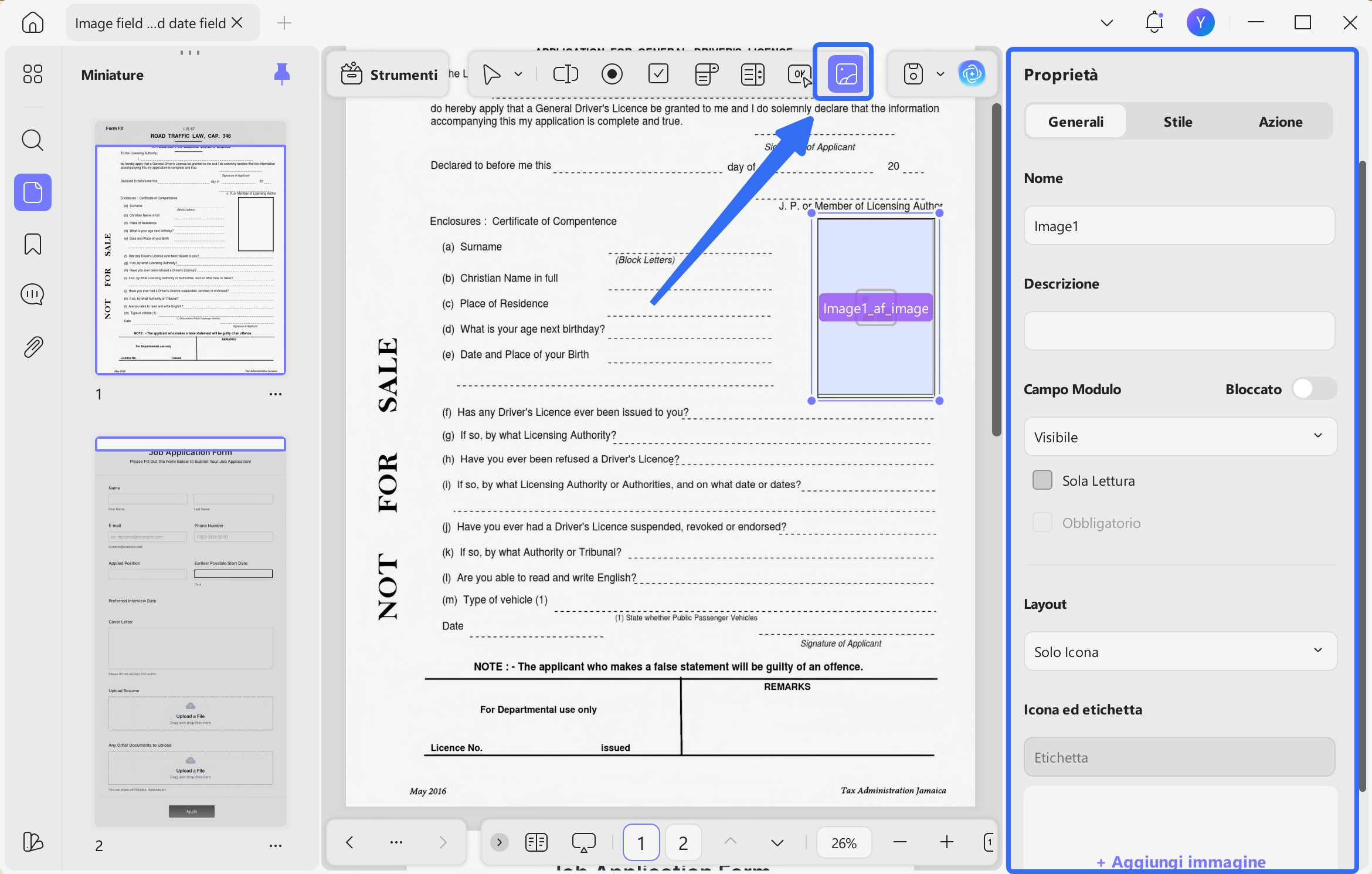1372x874 pixels.
Task: Click the document vertical scrollbar
Action: pos(996,270)
